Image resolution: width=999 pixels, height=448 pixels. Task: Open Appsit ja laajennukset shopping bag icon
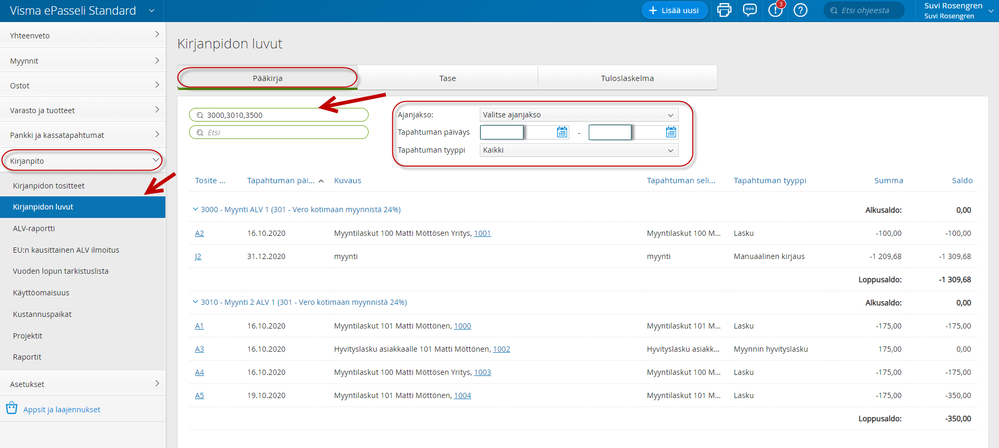point(11,408)
